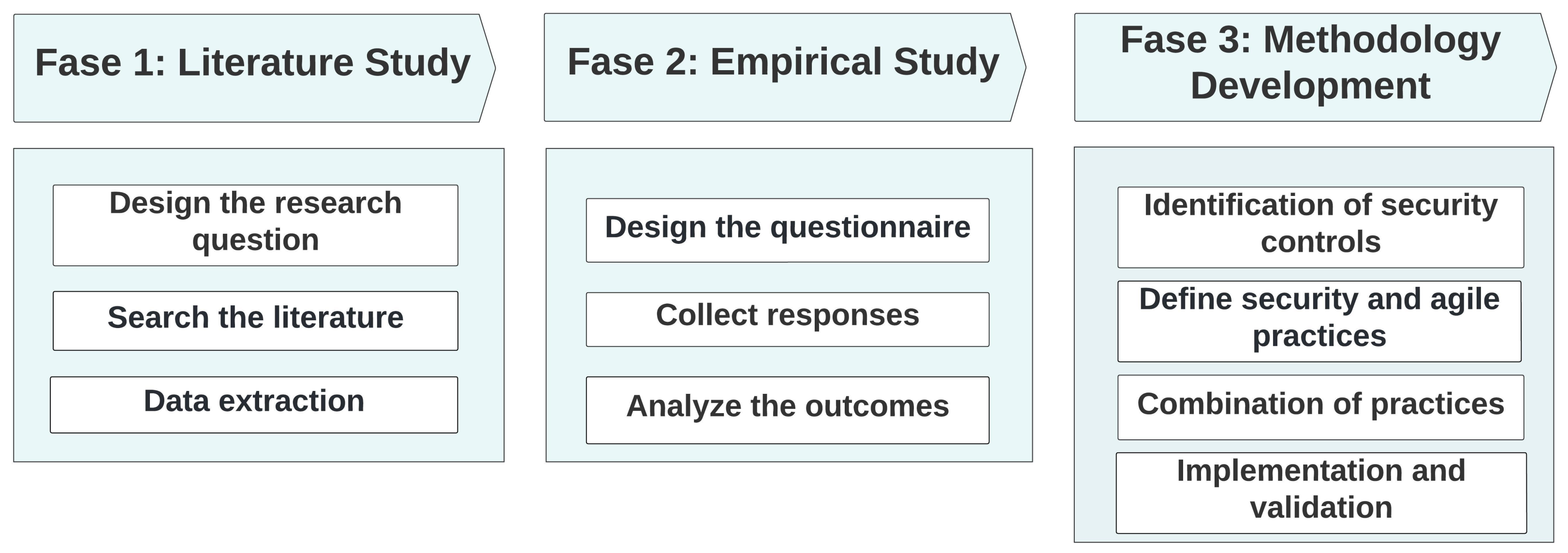Click the word Development in Fase 3 header
The height and width of the screenshot is (553, 1568).
click(1310, 86)
